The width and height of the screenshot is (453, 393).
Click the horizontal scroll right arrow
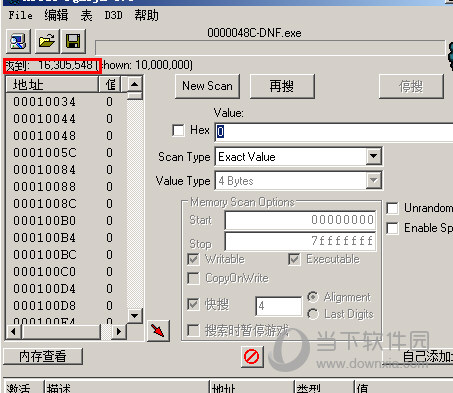pyautogui.click(x=119, y=332)
